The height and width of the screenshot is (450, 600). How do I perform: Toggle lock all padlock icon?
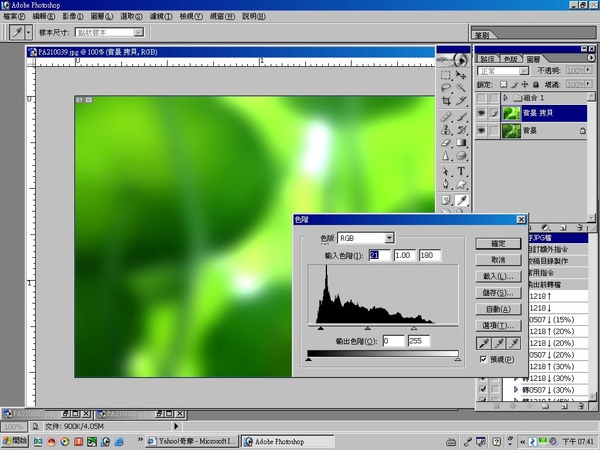(536, 84)
